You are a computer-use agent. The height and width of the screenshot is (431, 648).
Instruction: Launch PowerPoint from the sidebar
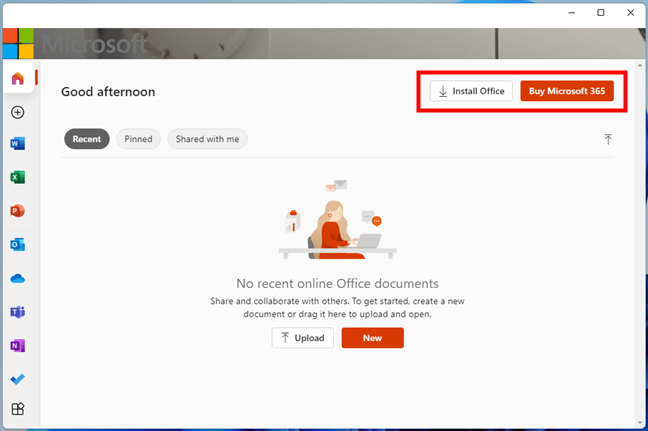point(17,211)
